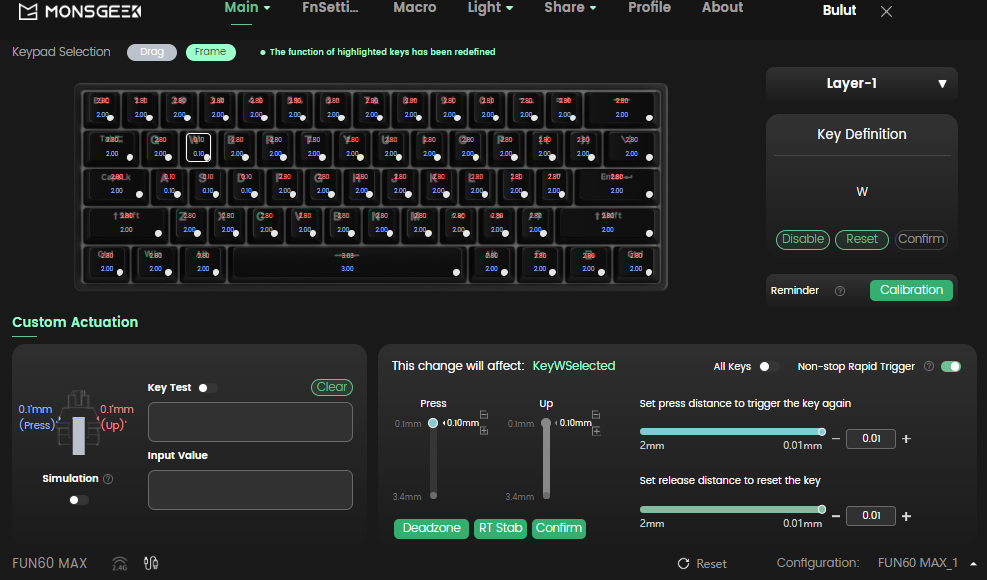Enable the Simulation switch

[x=79, y=500]
